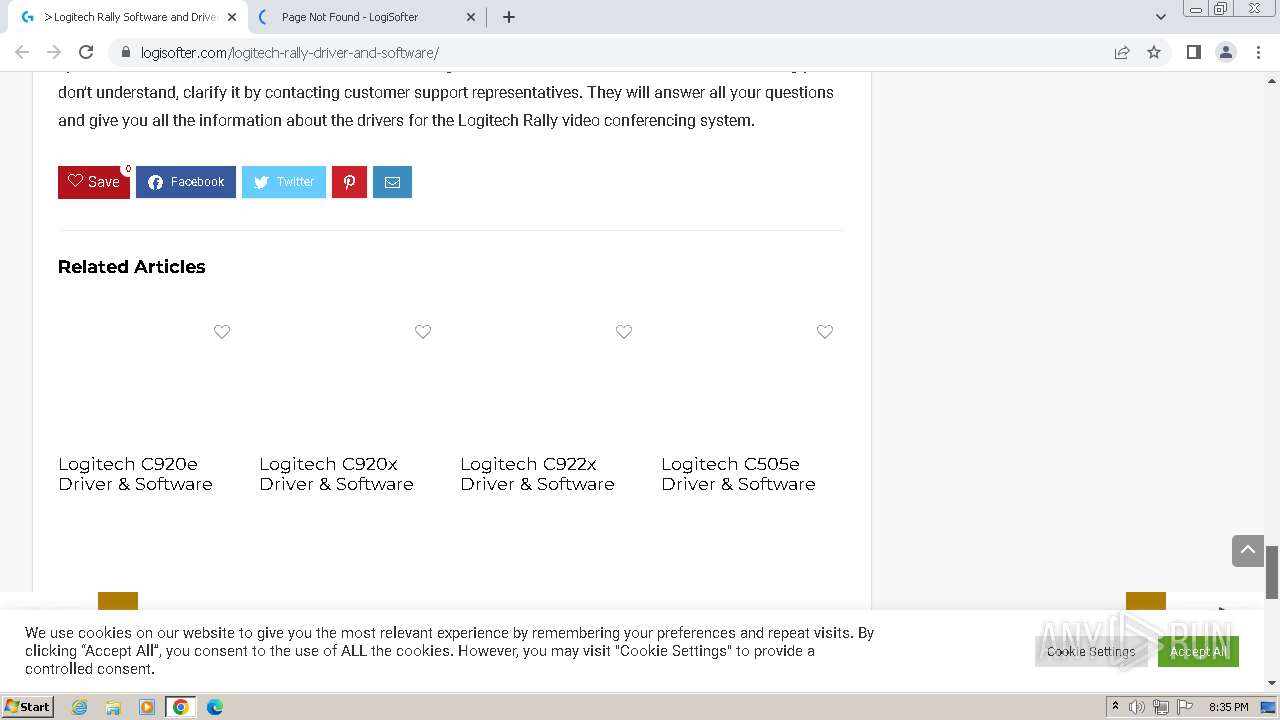Click the address bar URL

(290, 53)
